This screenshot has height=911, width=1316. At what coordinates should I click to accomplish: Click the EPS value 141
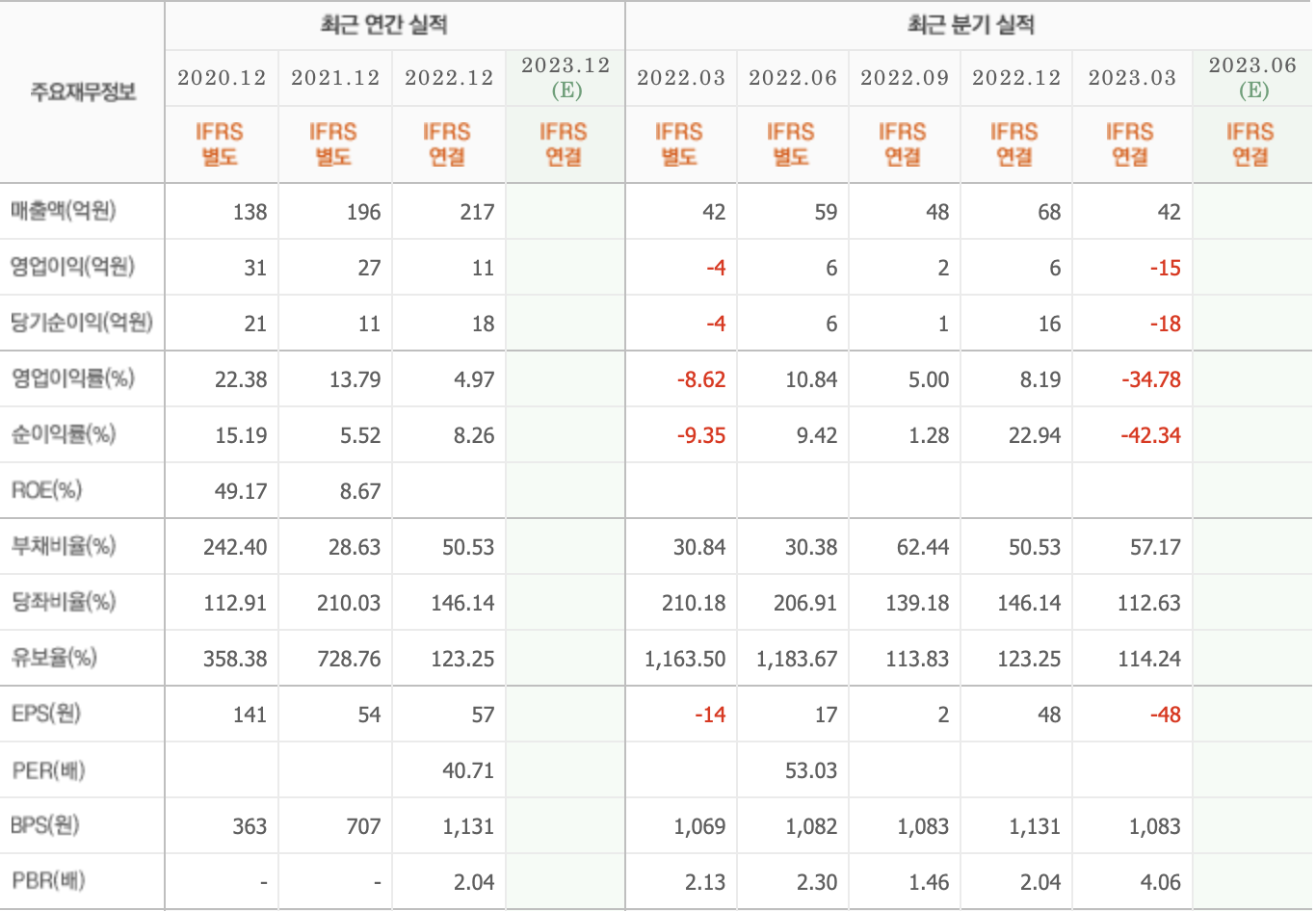pos(250,715)
